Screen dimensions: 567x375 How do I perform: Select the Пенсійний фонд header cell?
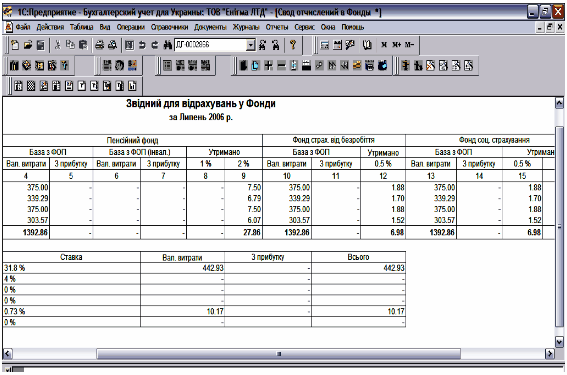point(132,140)
